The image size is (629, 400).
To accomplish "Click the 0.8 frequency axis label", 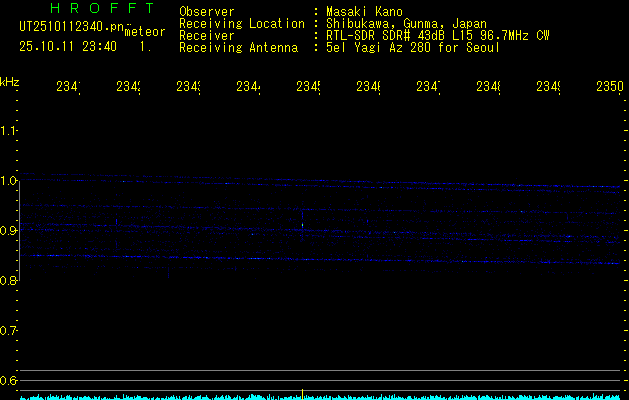I will (9, 281).
